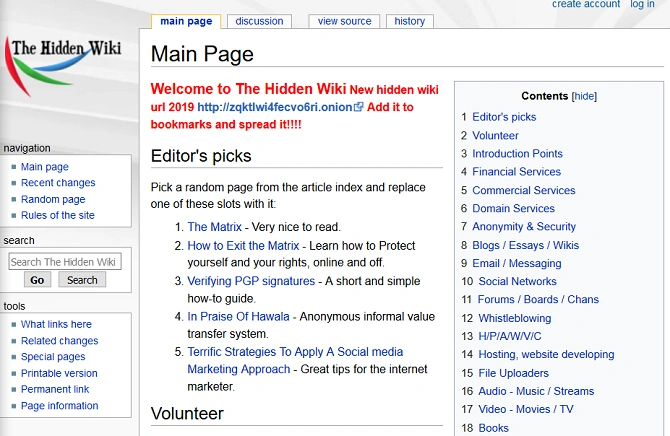The width and height of the screenshot is (670, 436).
Task: Open Verifying PGP signatures link
Action: (251, 281)
